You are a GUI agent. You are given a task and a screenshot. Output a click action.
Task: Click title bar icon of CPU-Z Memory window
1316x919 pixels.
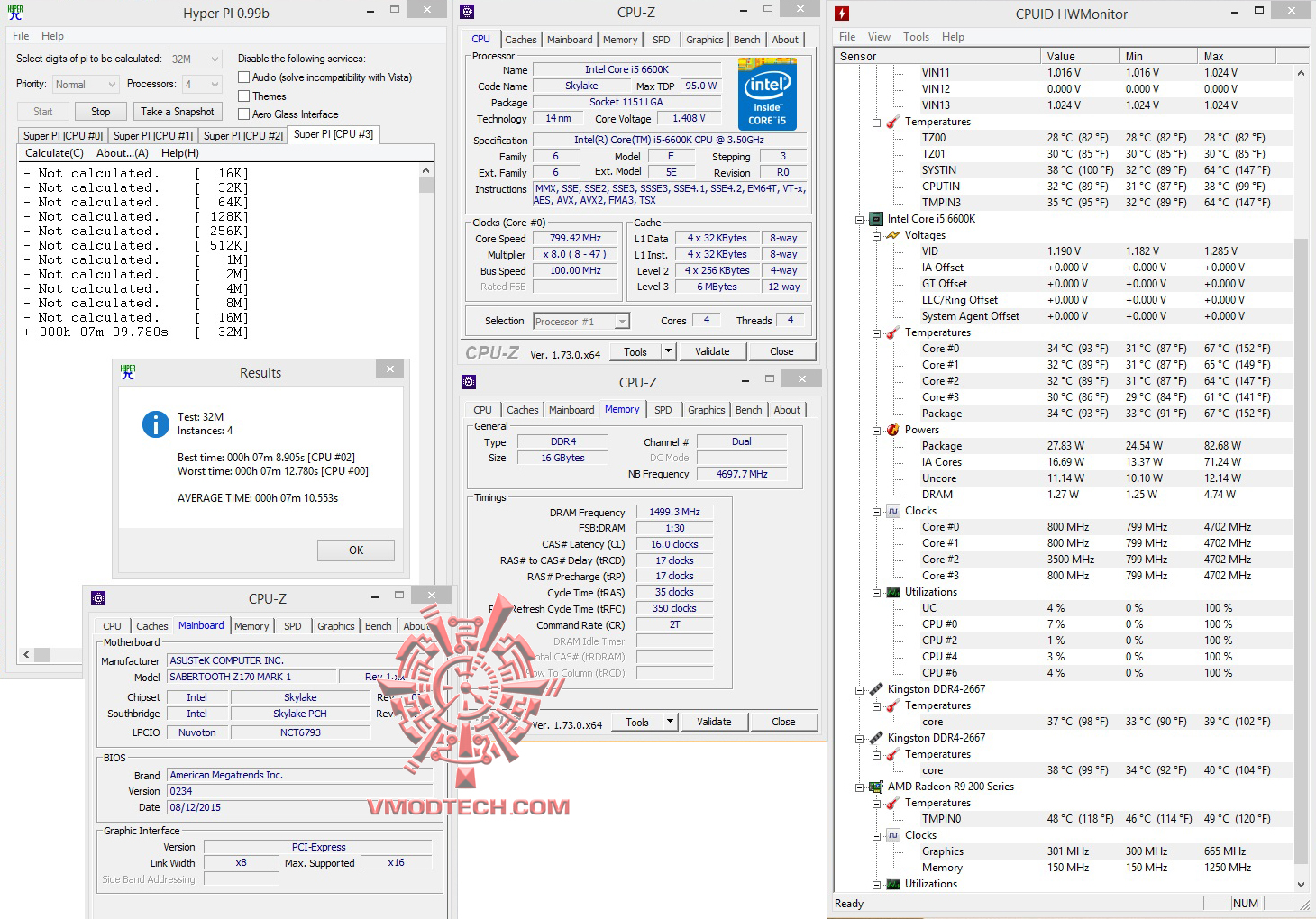[469, 382]
